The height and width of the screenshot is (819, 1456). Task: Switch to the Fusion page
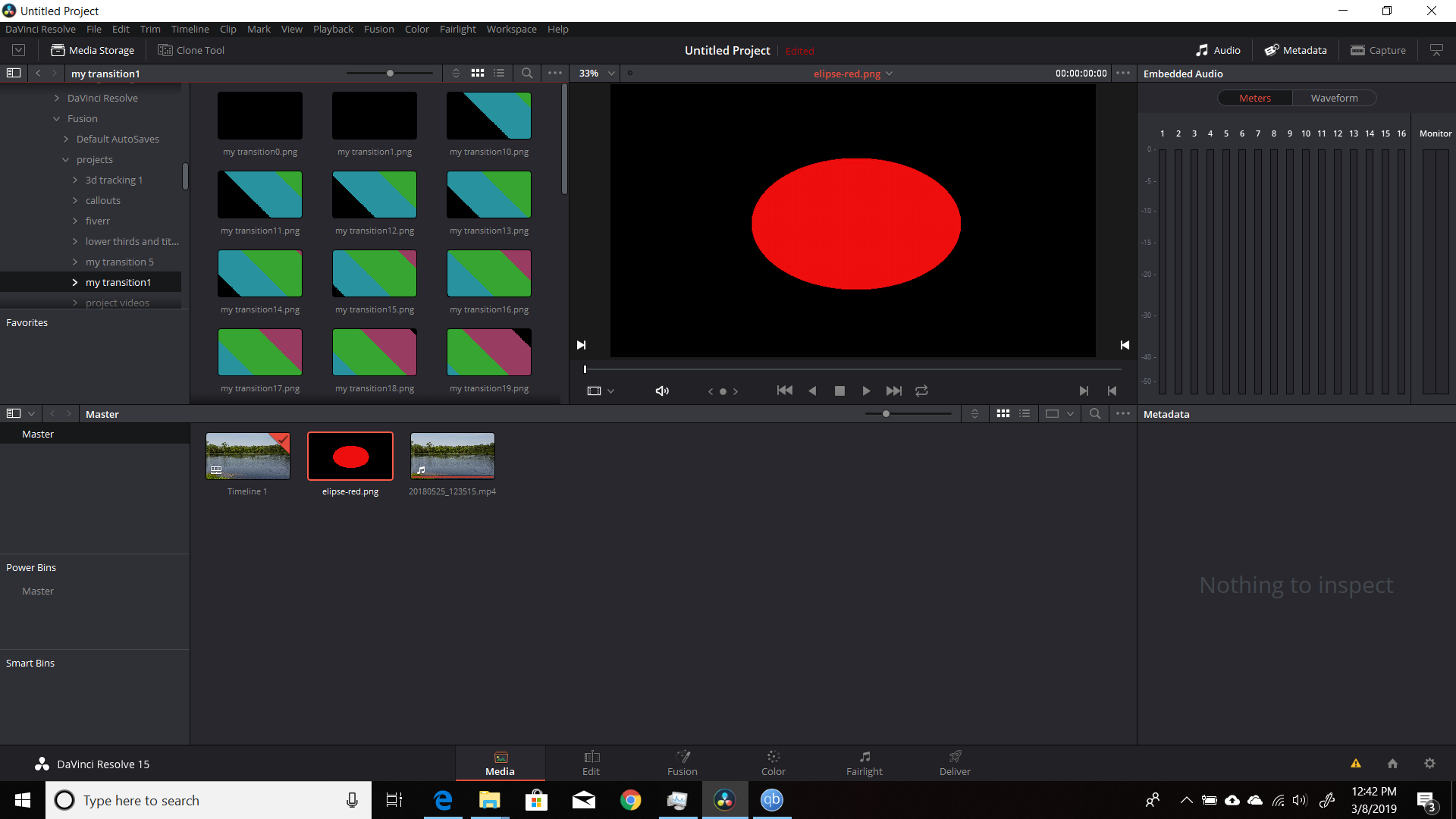pyautogui.click(x=682, y=763)
